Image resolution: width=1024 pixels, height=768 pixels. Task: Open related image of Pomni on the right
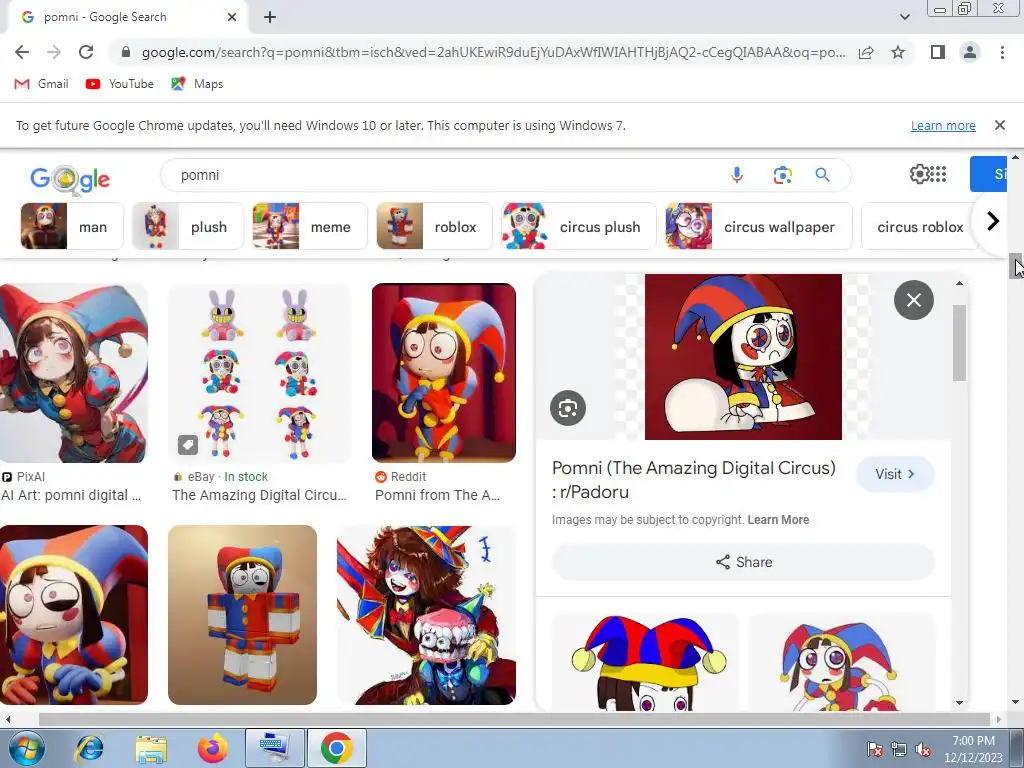point(841,662)
